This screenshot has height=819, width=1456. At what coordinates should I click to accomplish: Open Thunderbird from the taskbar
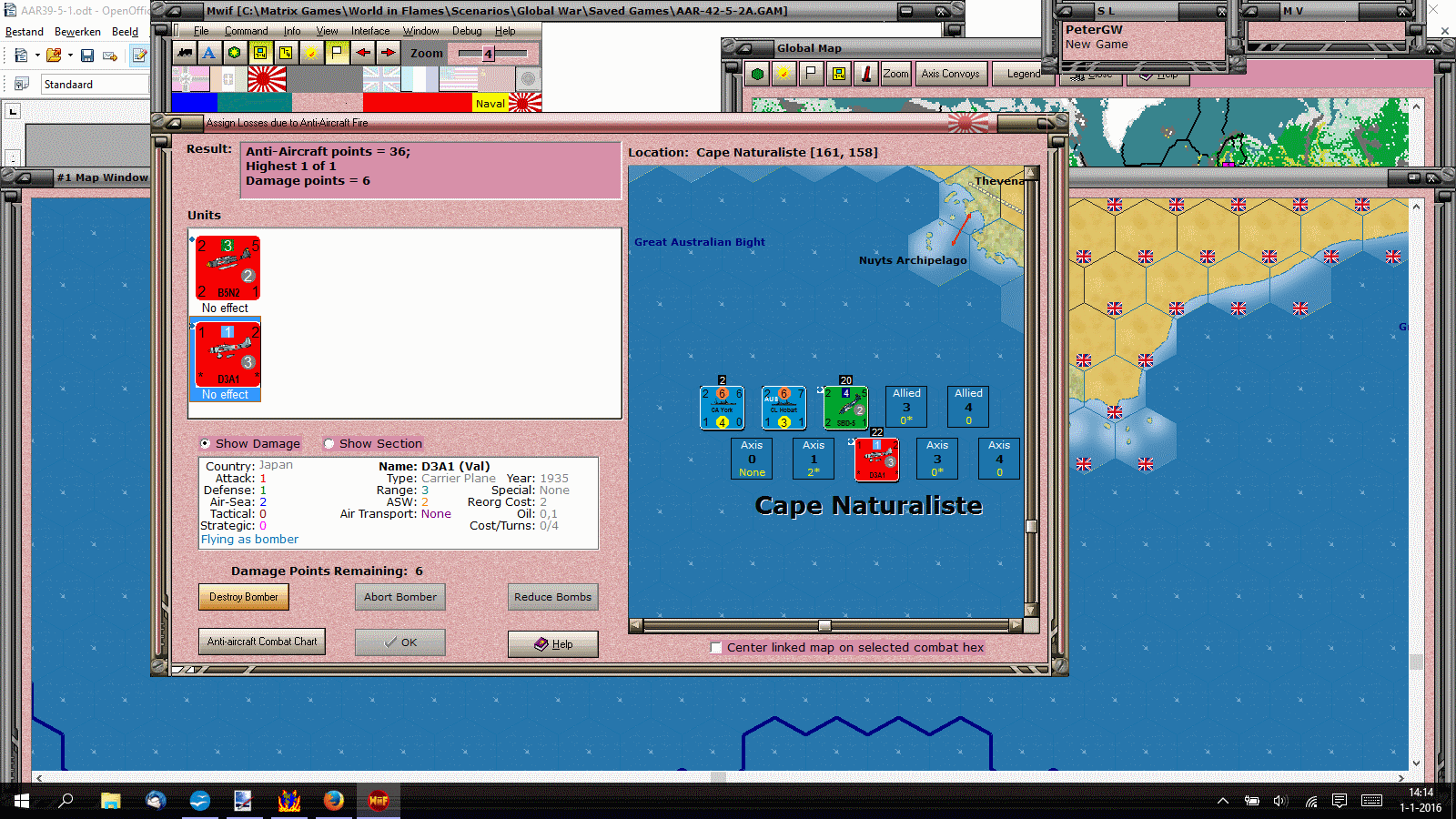[156, 801]
